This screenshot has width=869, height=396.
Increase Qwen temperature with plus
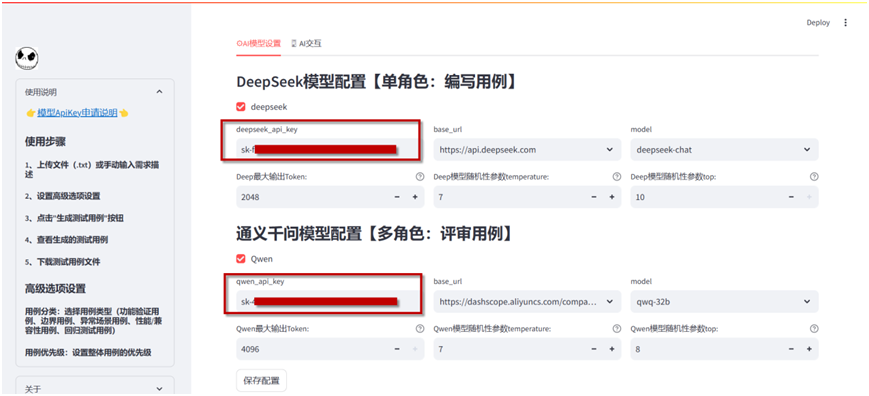pyautogui.click(x=612, y=349)
